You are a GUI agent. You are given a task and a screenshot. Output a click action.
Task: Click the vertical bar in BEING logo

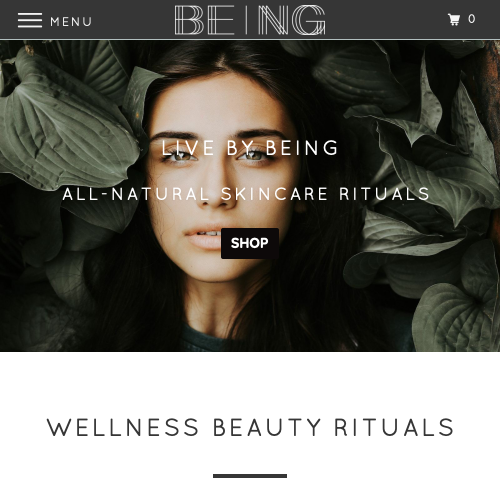(247, 20)
